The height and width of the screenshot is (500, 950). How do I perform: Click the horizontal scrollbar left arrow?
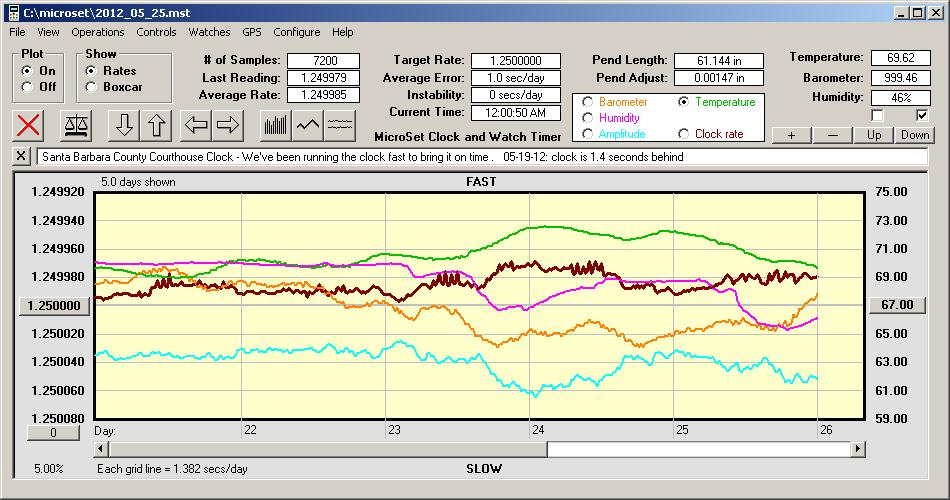tap(101, 449)
